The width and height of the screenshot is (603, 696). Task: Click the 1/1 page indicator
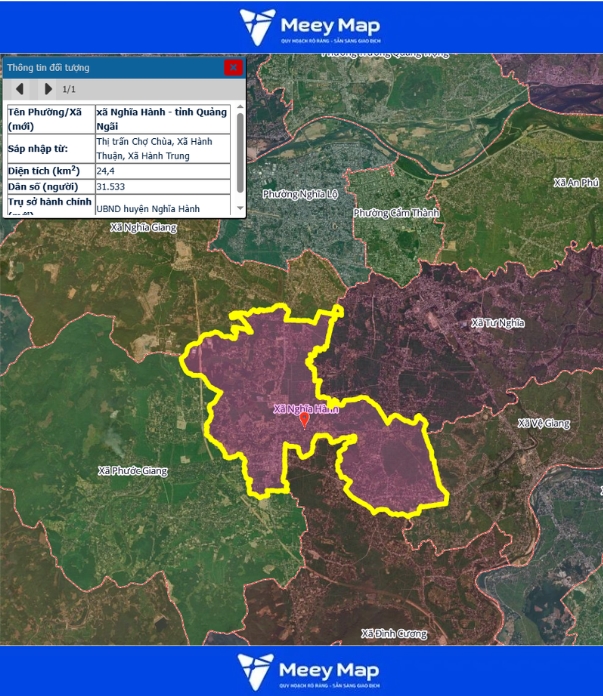pos(69,89)
